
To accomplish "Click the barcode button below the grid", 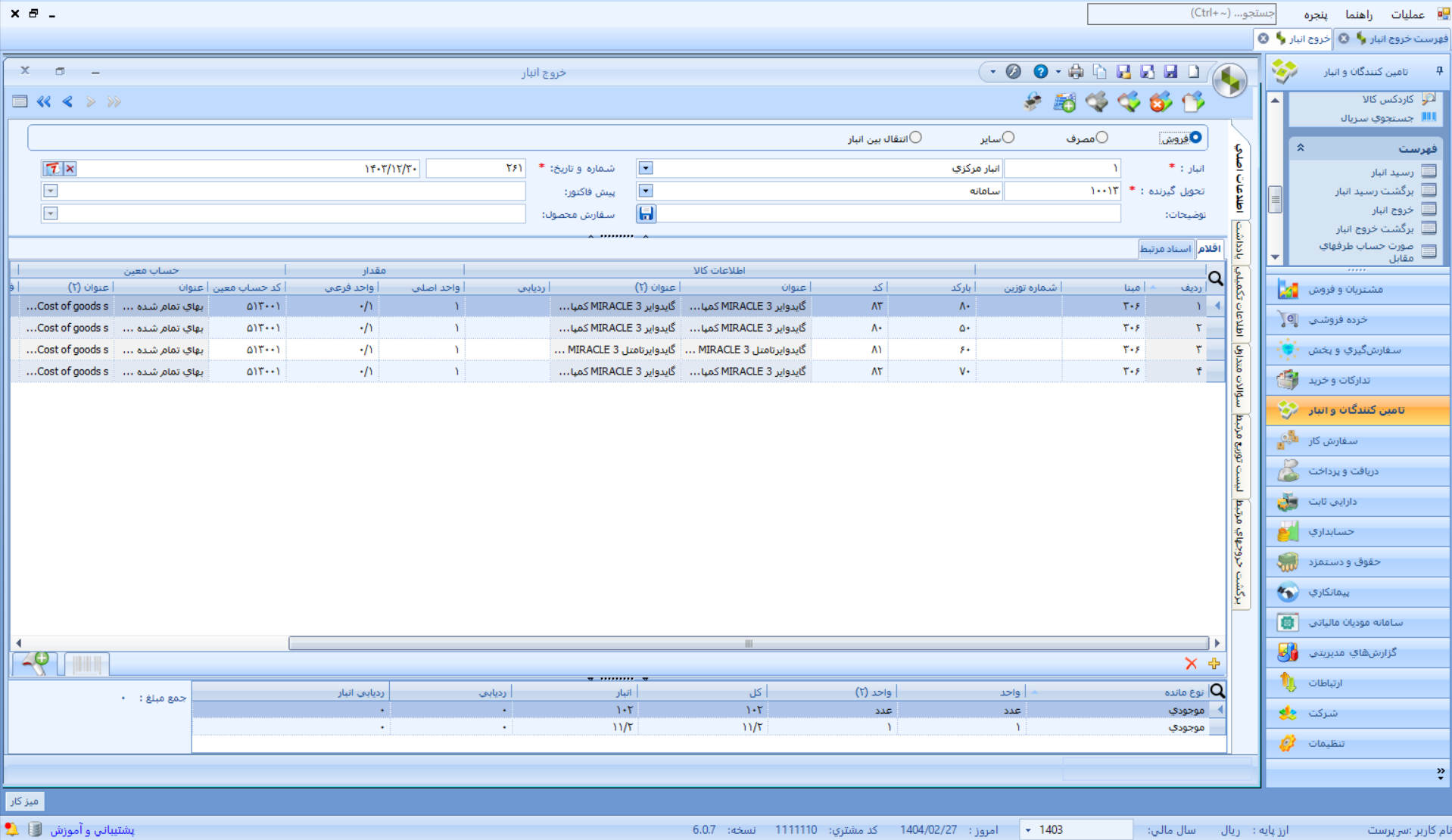I will click(87, 664).
